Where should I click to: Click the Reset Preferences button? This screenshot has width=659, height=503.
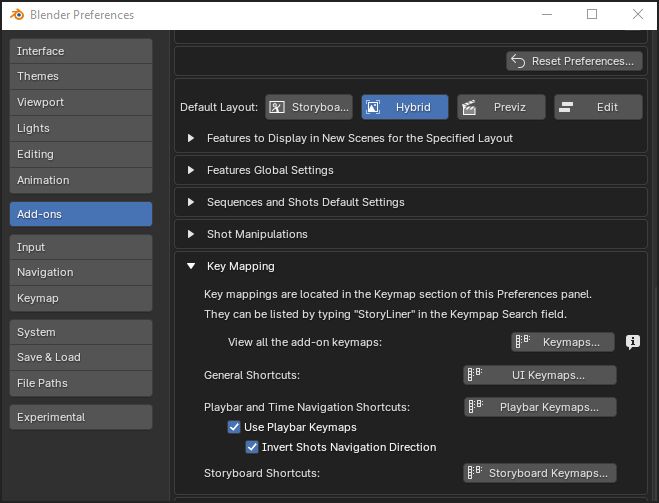click(574, 61)
